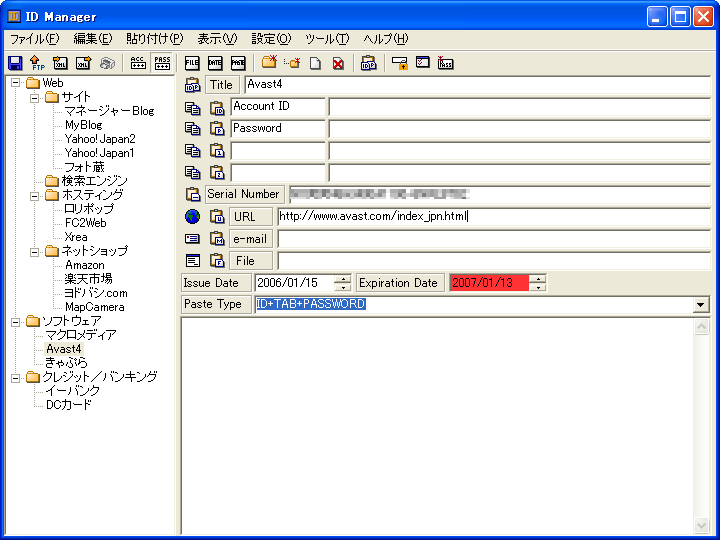Image resolution: width=720 pixels, height=540 pixels.
Task: Open the Paste Type dropdown arrow
Action: point(700,305)
